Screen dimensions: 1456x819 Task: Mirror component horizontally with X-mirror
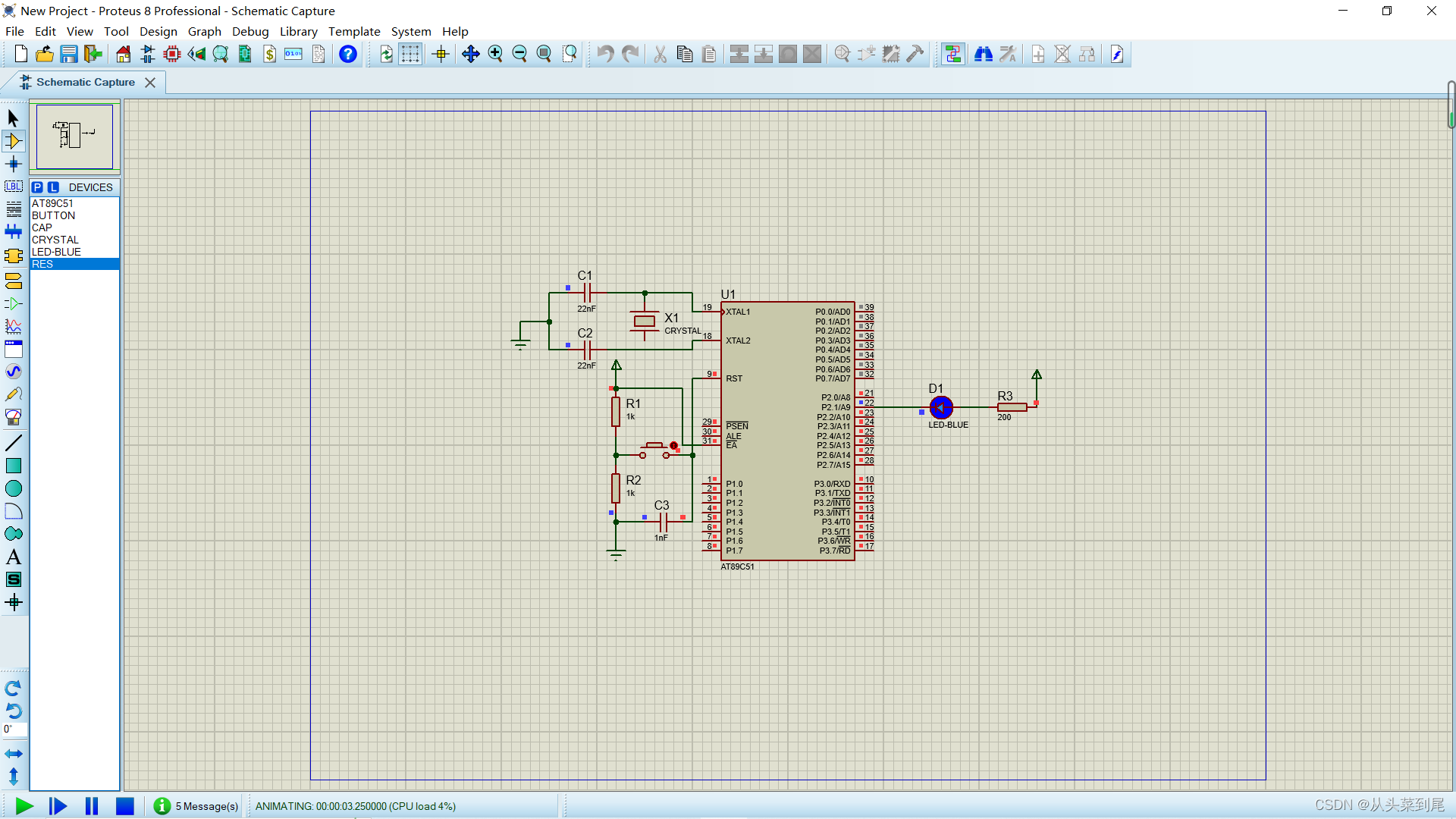click(x=13, y=754)
